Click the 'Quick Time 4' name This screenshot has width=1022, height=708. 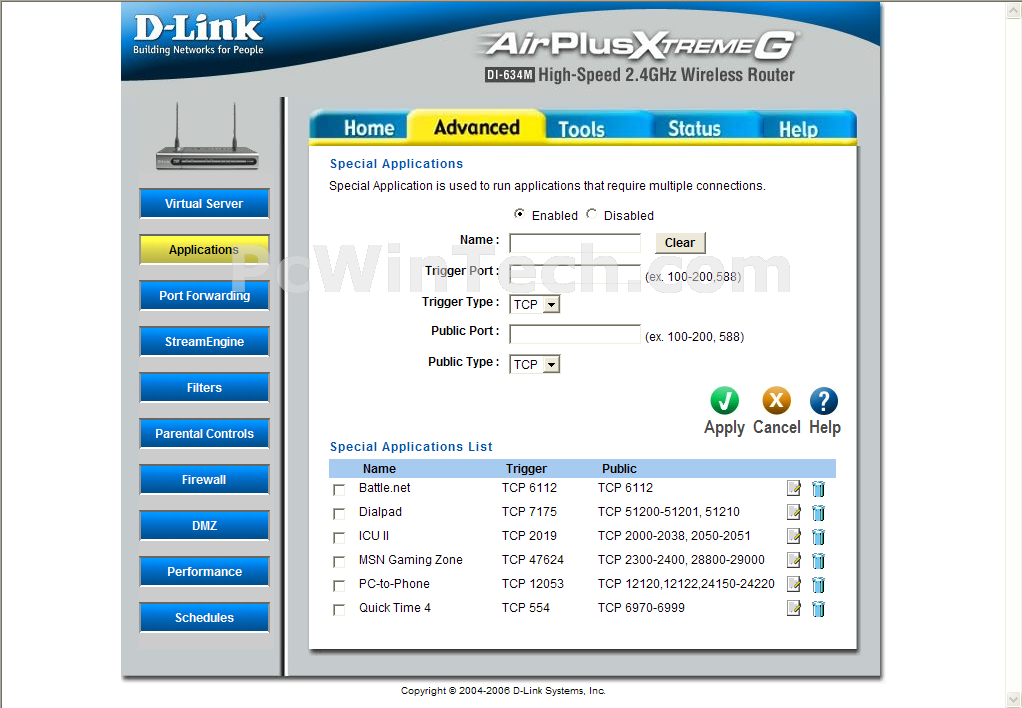394,608
